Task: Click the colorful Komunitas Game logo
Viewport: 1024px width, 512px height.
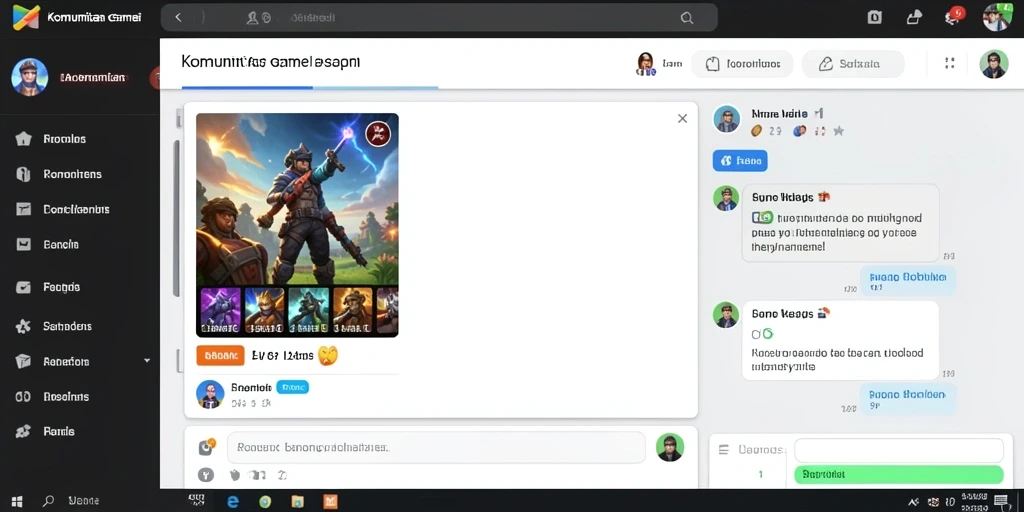Action: 26,18
